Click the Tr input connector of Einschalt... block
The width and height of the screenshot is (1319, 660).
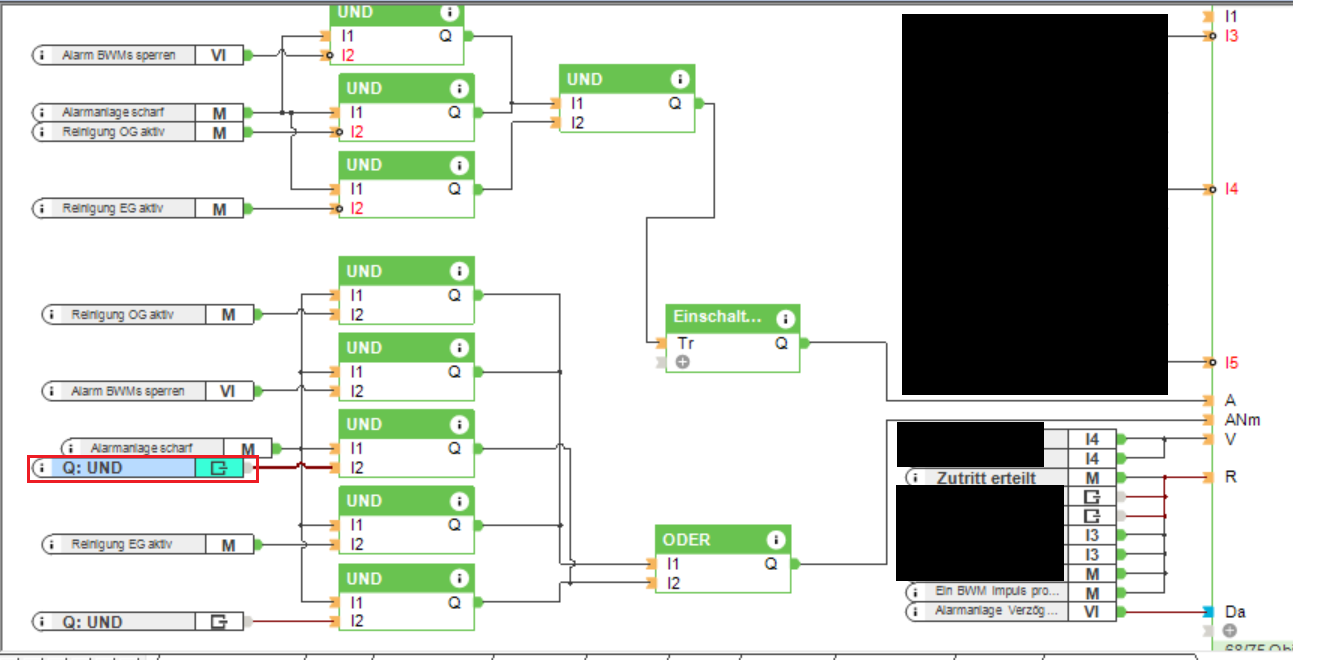tap(659, 343)
